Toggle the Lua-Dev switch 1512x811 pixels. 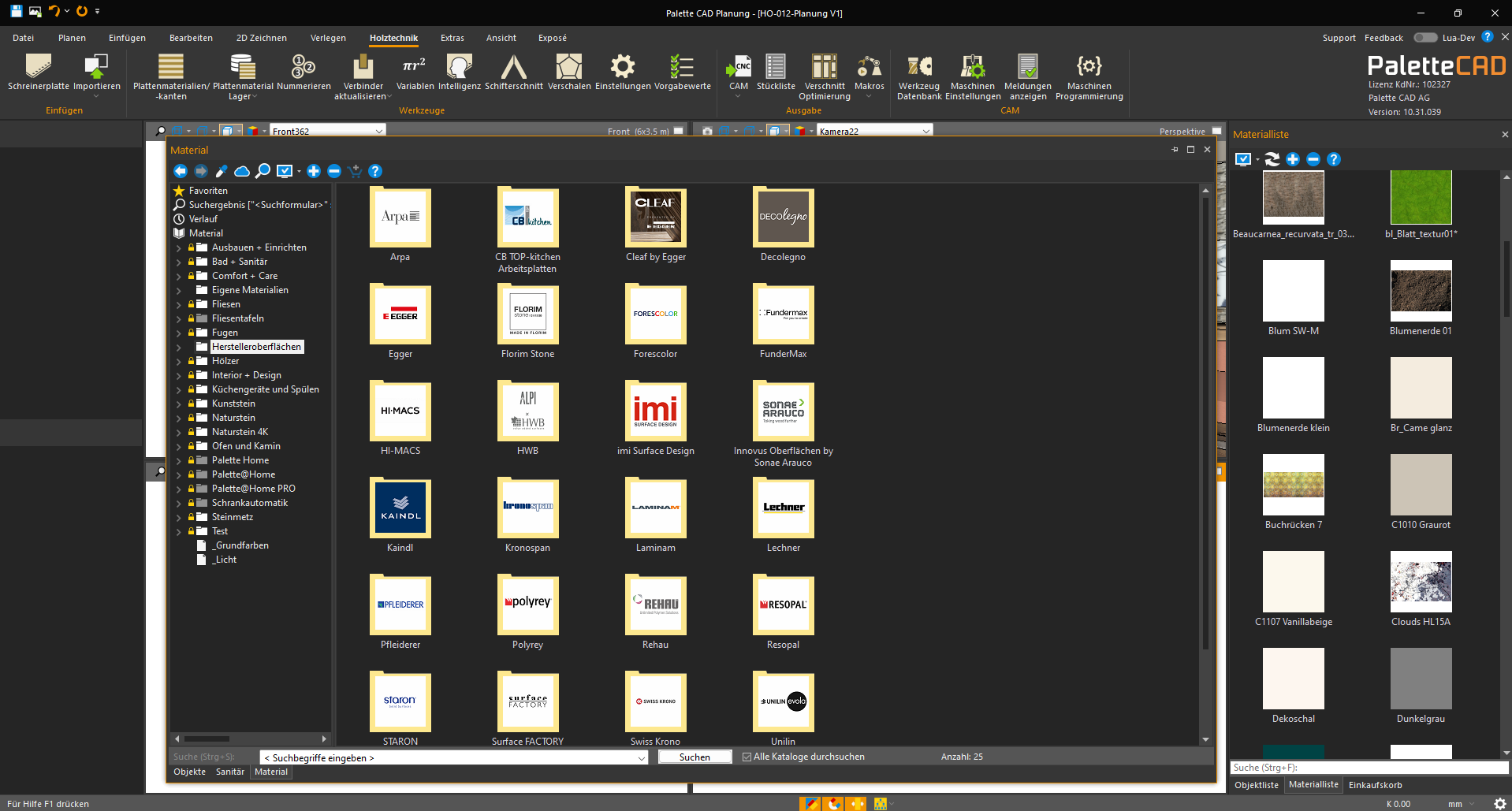1425,37
